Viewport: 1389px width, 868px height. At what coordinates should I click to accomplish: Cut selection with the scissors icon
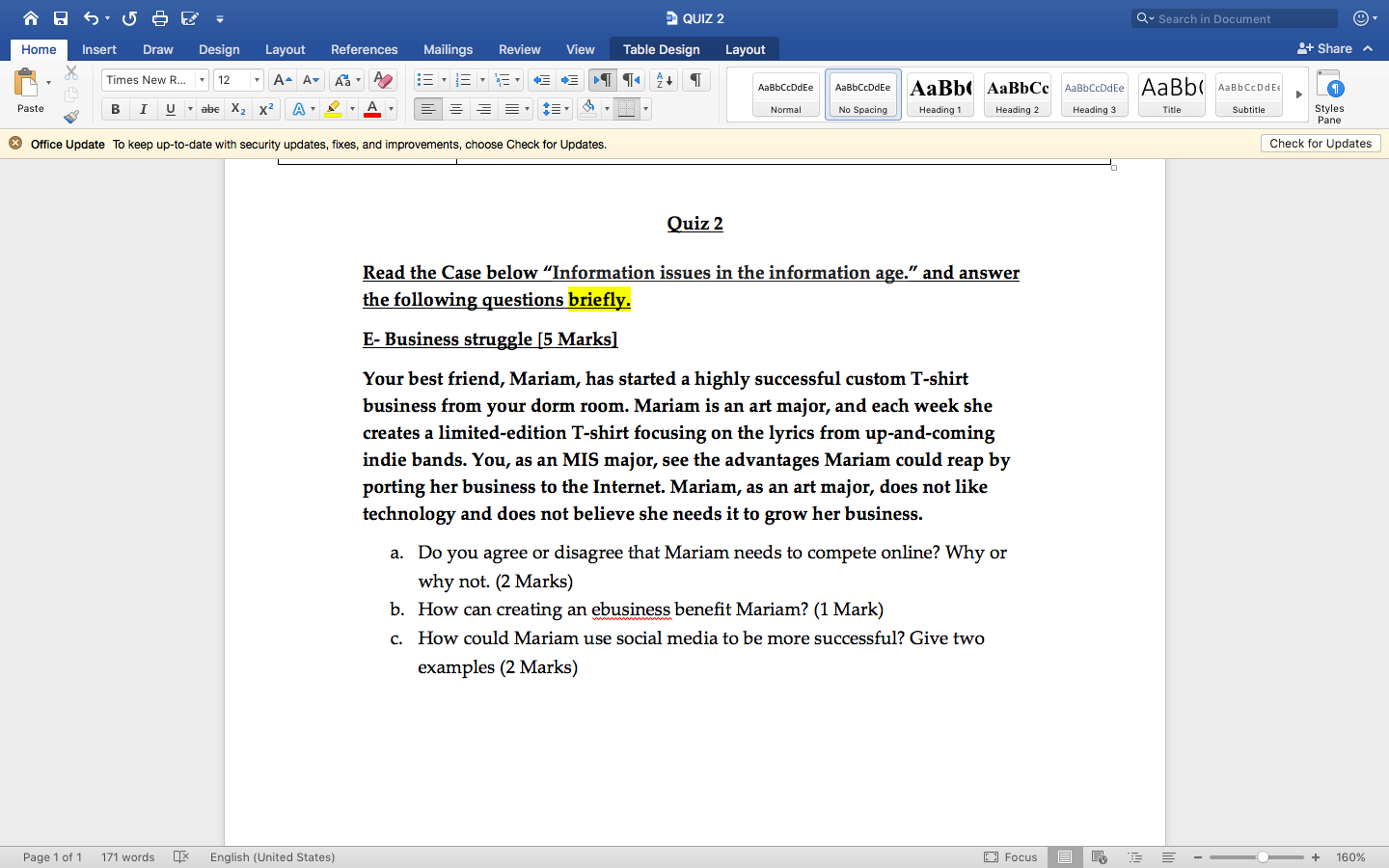71,72
